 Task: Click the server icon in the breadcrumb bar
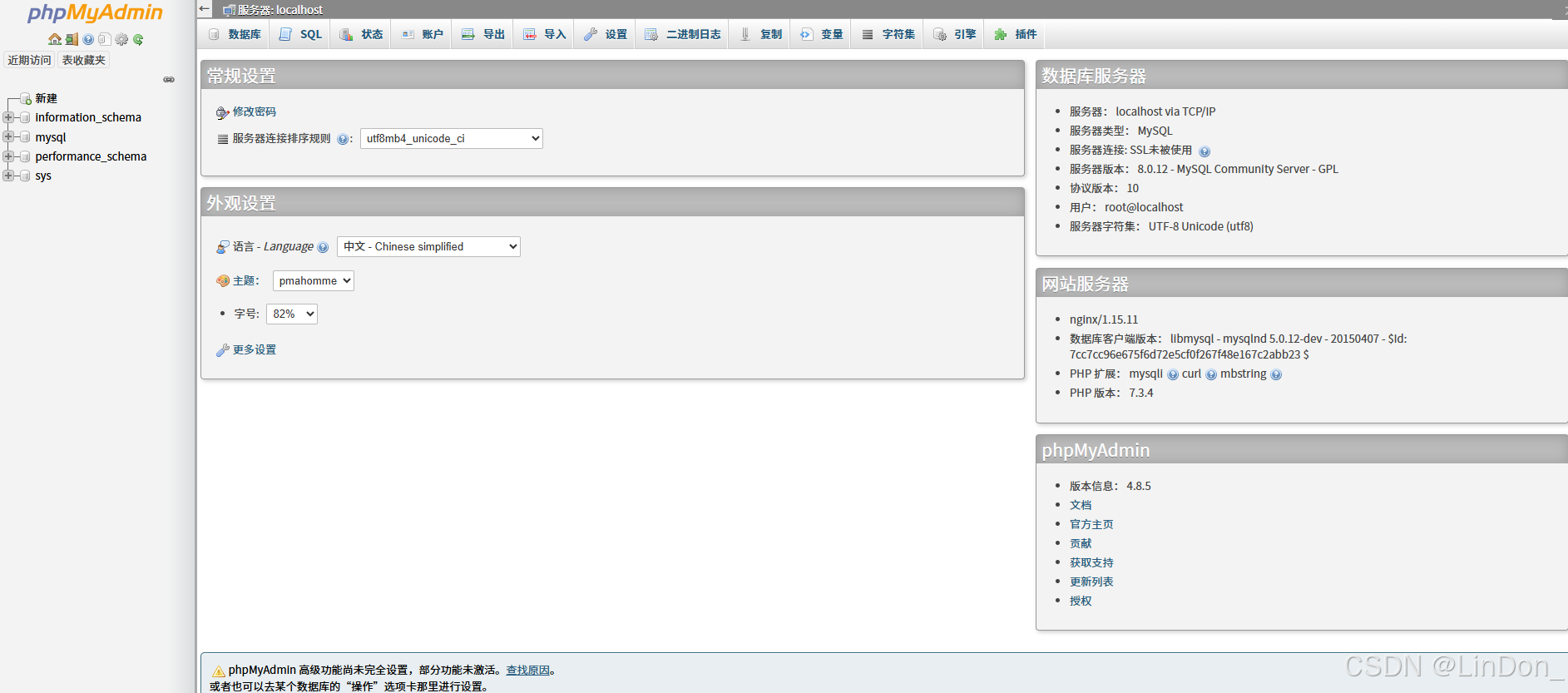tap(229, 10)
